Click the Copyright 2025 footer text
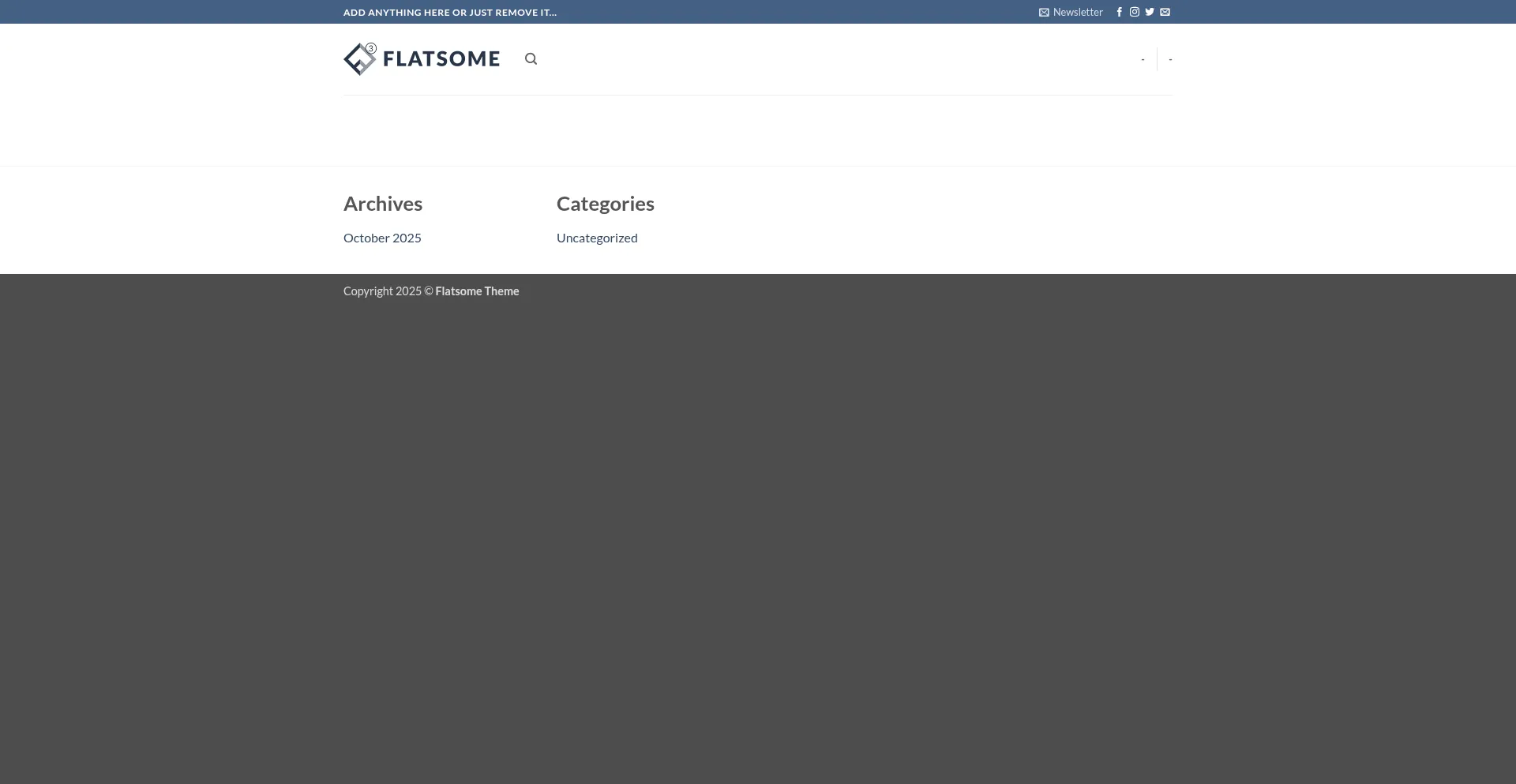Image resolution: width=1516 pixels, height=784 pixels. [383, 291]
